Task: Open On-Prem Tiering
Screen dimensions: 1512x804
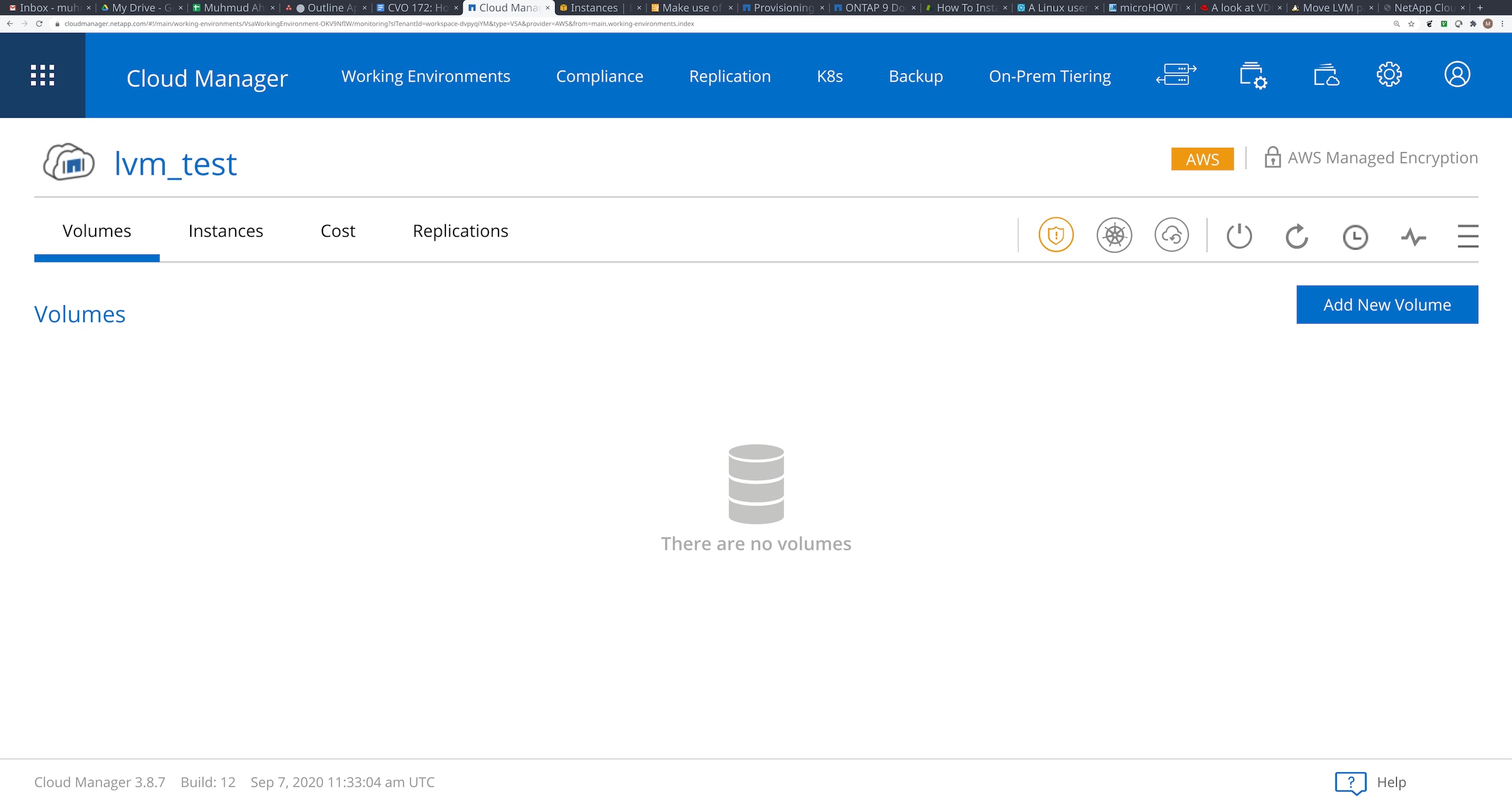Action: tap(1050, 76)
